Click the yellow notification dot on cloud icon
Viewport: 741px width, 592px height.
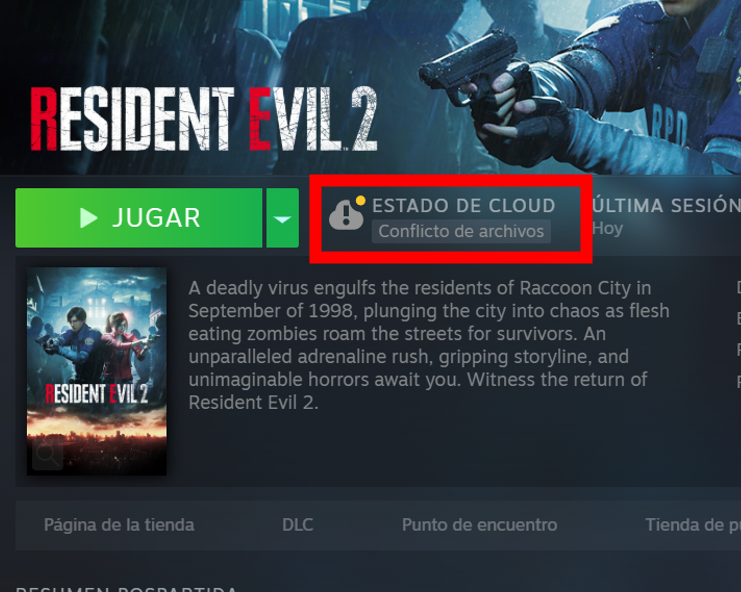point(360,200)
